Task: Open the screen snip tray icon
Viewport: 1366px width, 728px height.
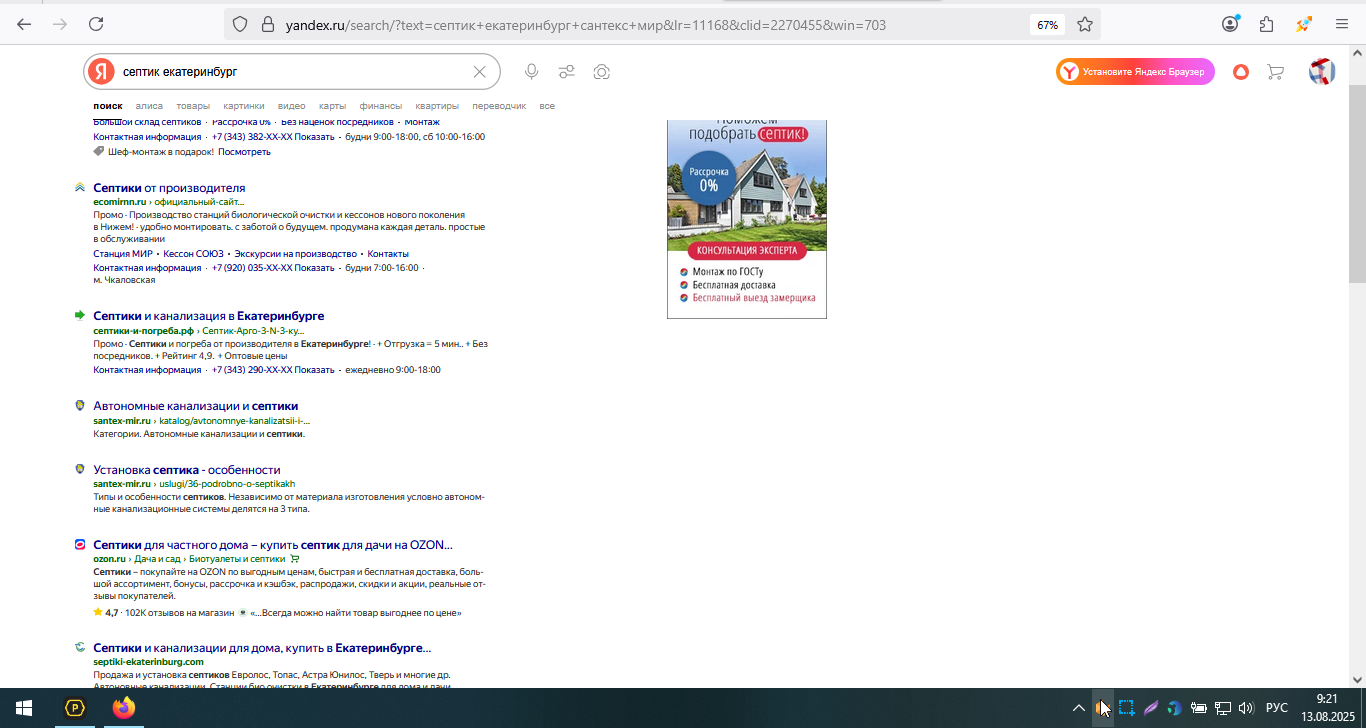Action: coord(1126,708)
